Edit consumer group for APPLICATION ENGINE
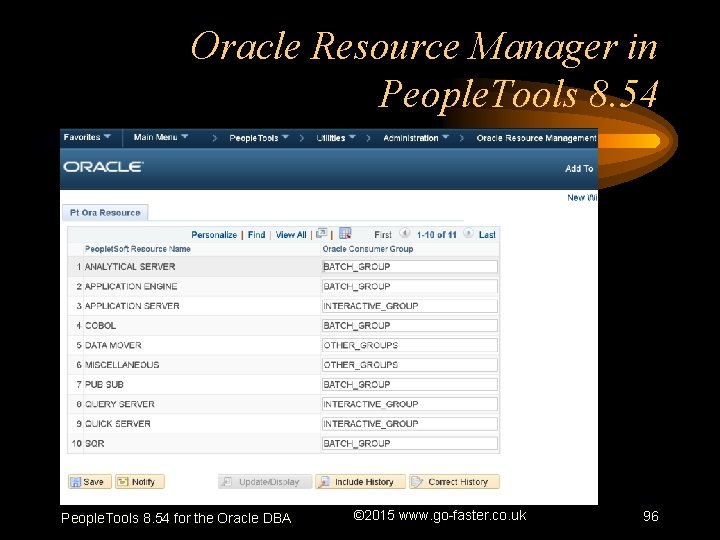Screen dimensions: 720x540 [410, 287]
